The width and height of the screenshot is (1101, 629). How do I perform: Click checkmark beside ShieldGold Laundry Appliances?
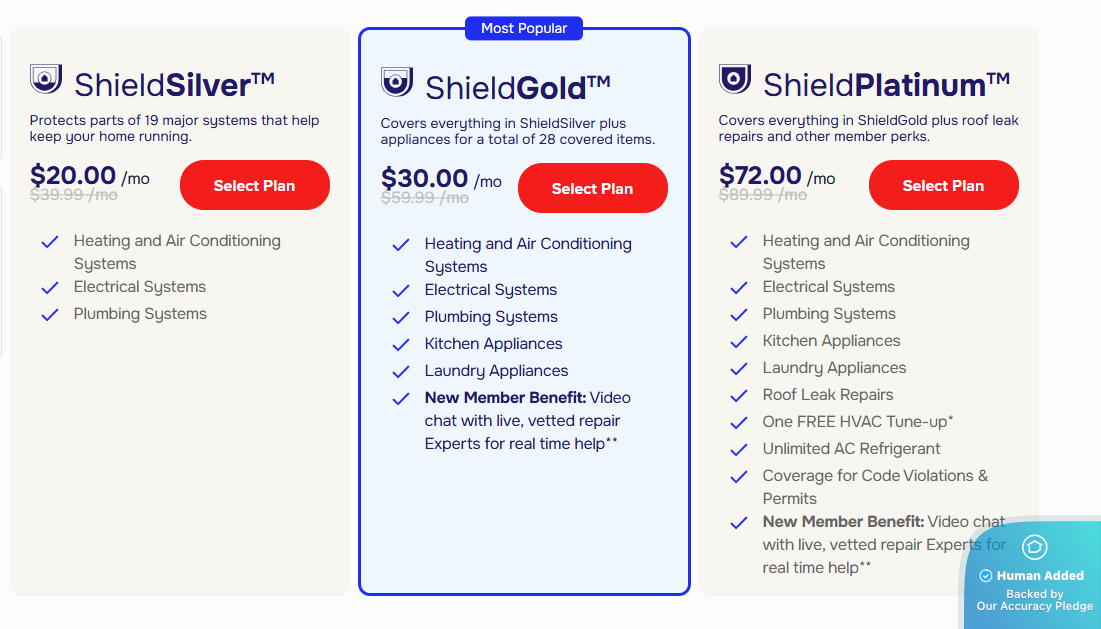pos(402,372)
